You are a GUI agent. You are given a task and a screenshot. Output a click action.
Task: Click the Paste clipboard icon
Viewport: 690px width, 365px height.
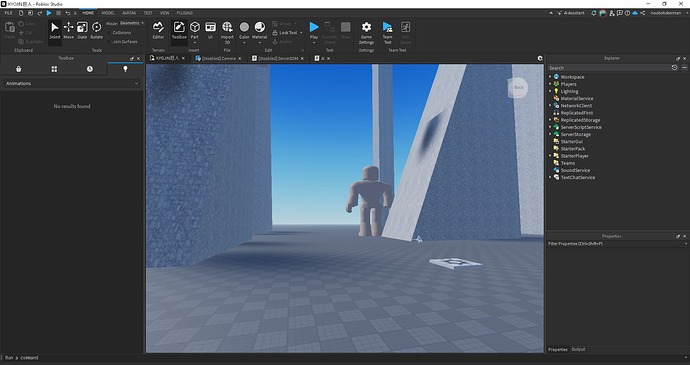coord(10,28)
